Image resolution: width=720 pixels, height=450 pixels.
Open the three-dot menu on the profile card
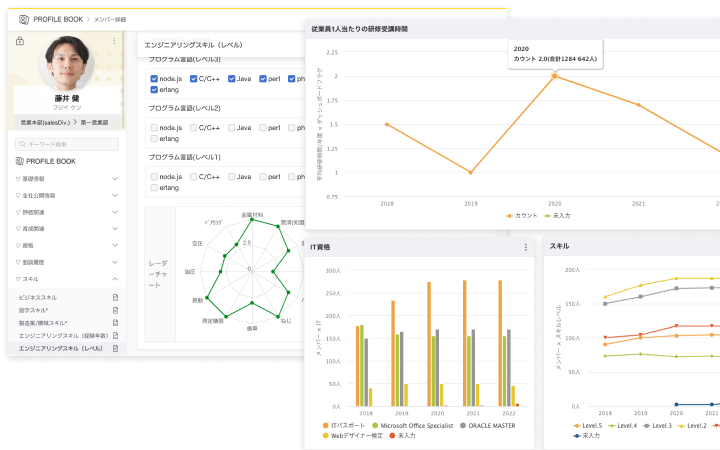point(114,41)
